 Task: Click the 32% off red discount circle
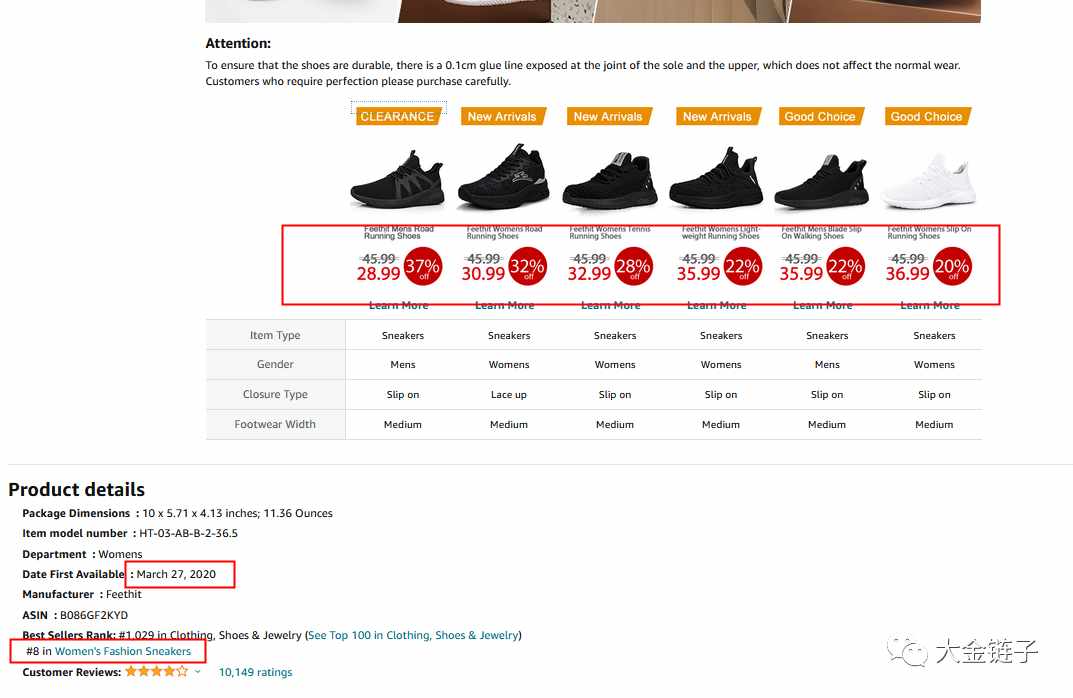click(527, 267)
